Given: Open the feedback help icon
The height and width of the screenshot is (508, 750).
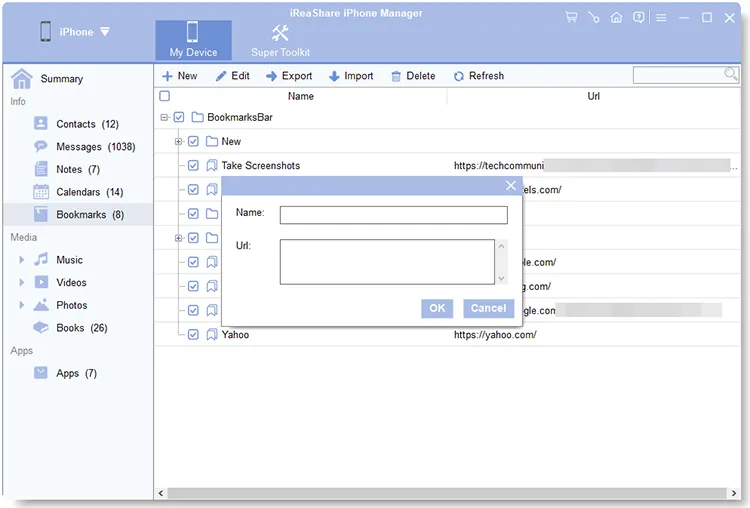Looking at the screenshot, I should tap(639, 18).
